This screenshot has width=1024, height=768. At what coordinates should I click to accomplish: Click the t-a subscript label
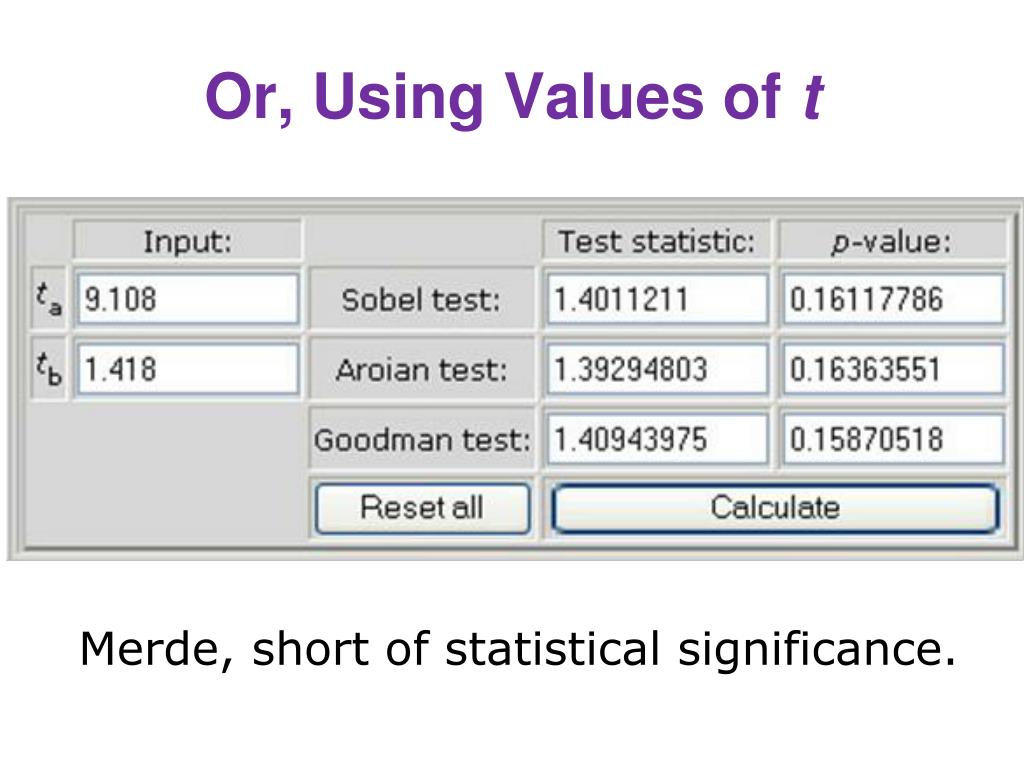pos(48,298)
